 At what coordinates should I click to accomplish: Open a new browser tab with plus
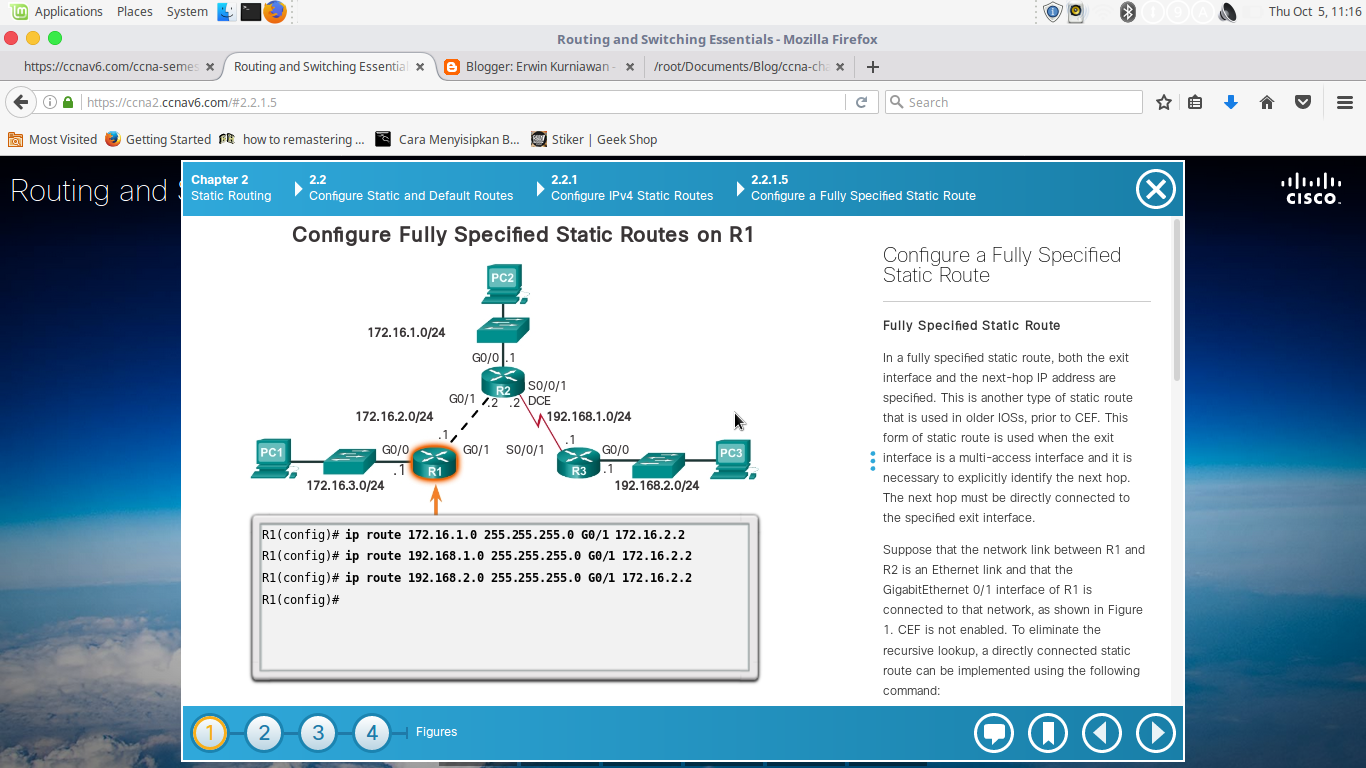(874, 67)
